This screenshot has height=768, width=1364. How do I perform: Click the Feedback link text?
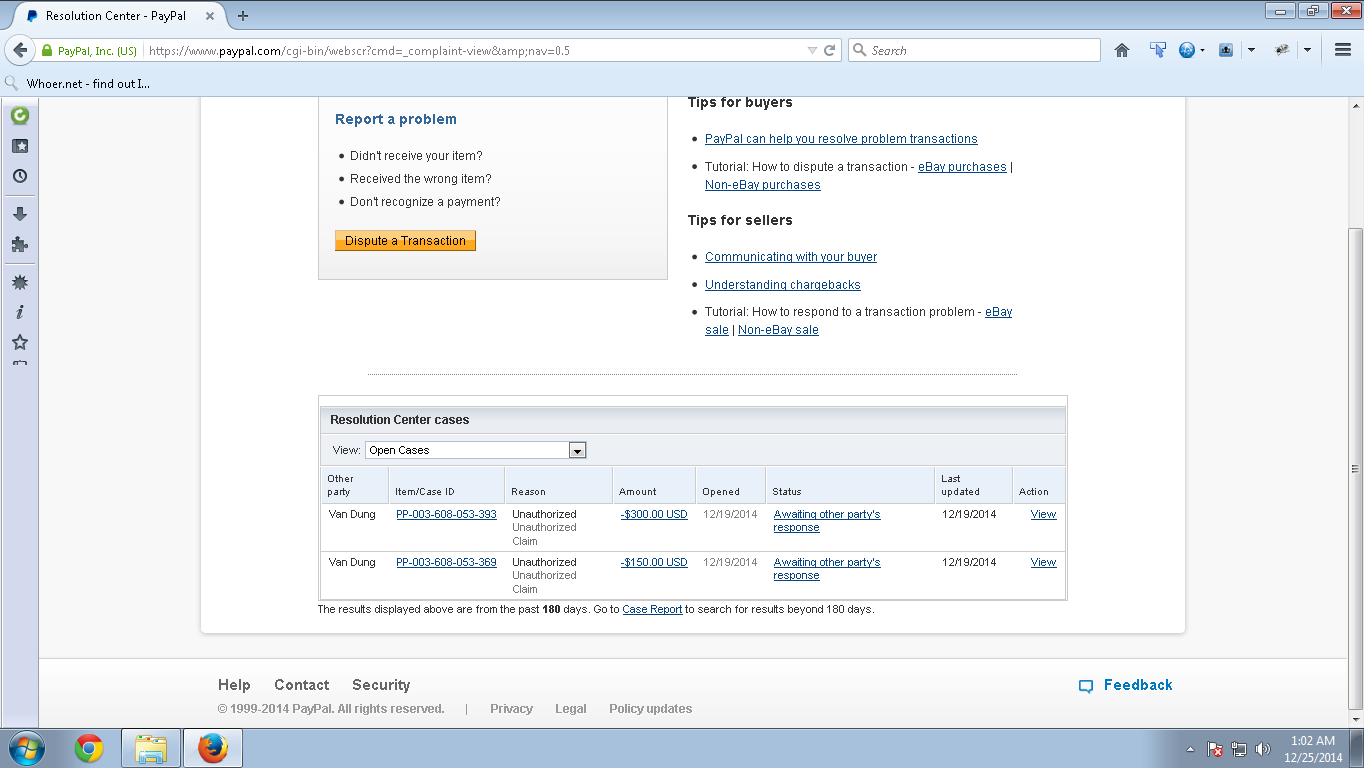pos(1138,685)
